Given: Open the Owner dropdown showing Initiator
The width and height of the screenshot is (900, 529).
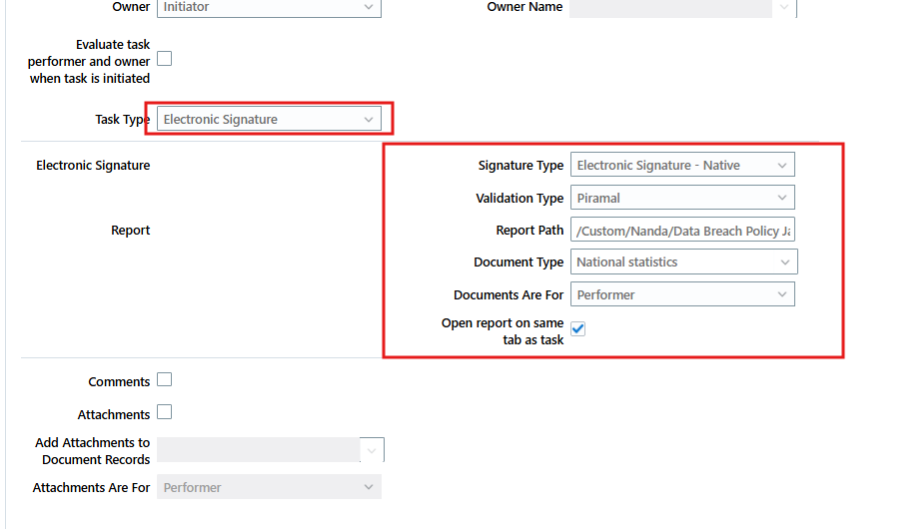Looking at the screenshot, I should pos(269,7).
